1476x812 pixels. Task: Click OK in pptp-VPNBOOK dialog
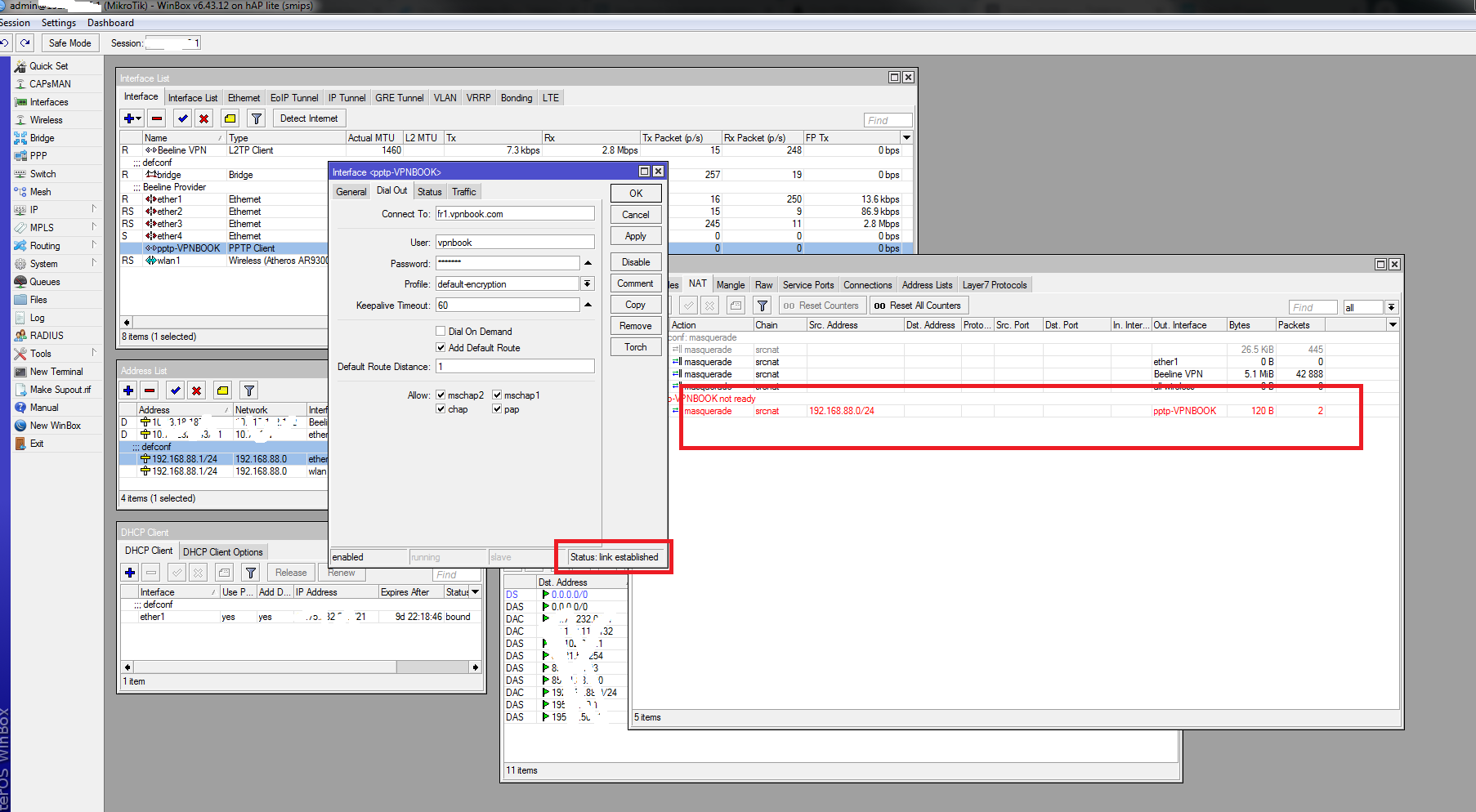(636, 194)
